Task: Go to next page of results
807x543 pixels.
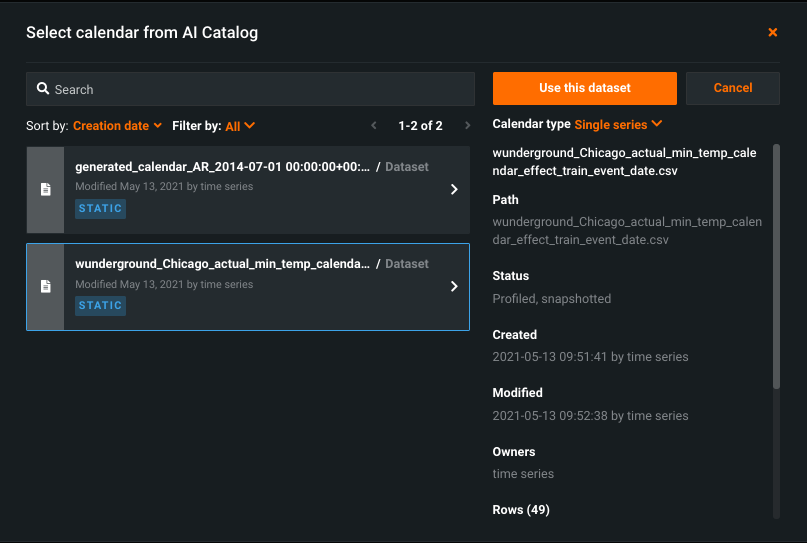Action: (467, 126)
